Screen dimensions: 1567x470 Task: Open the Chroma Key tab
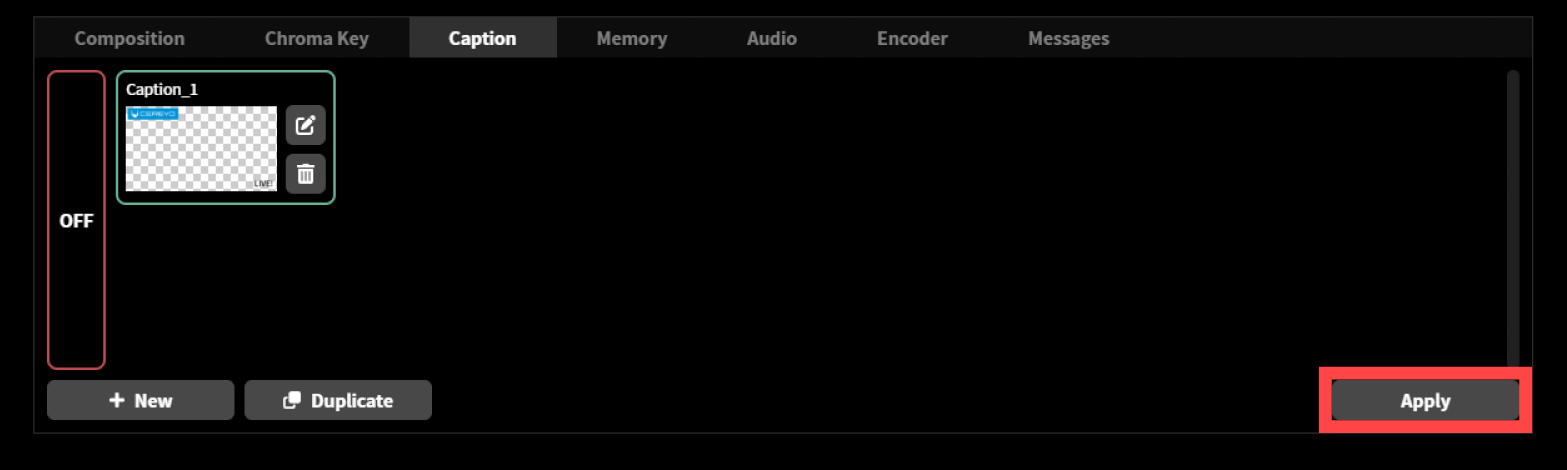tap(317, 39)
